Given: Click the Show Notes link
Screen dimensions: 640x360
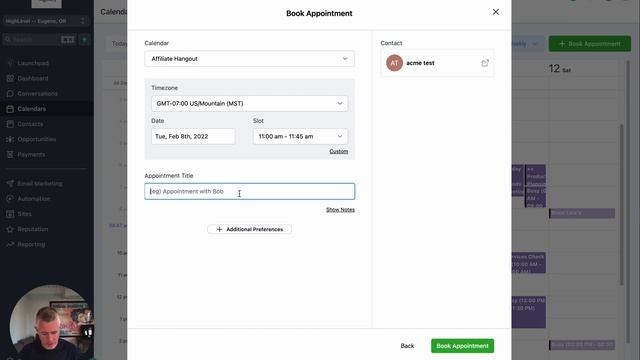Looking at the screenshot, I should (x=340, y=210).
